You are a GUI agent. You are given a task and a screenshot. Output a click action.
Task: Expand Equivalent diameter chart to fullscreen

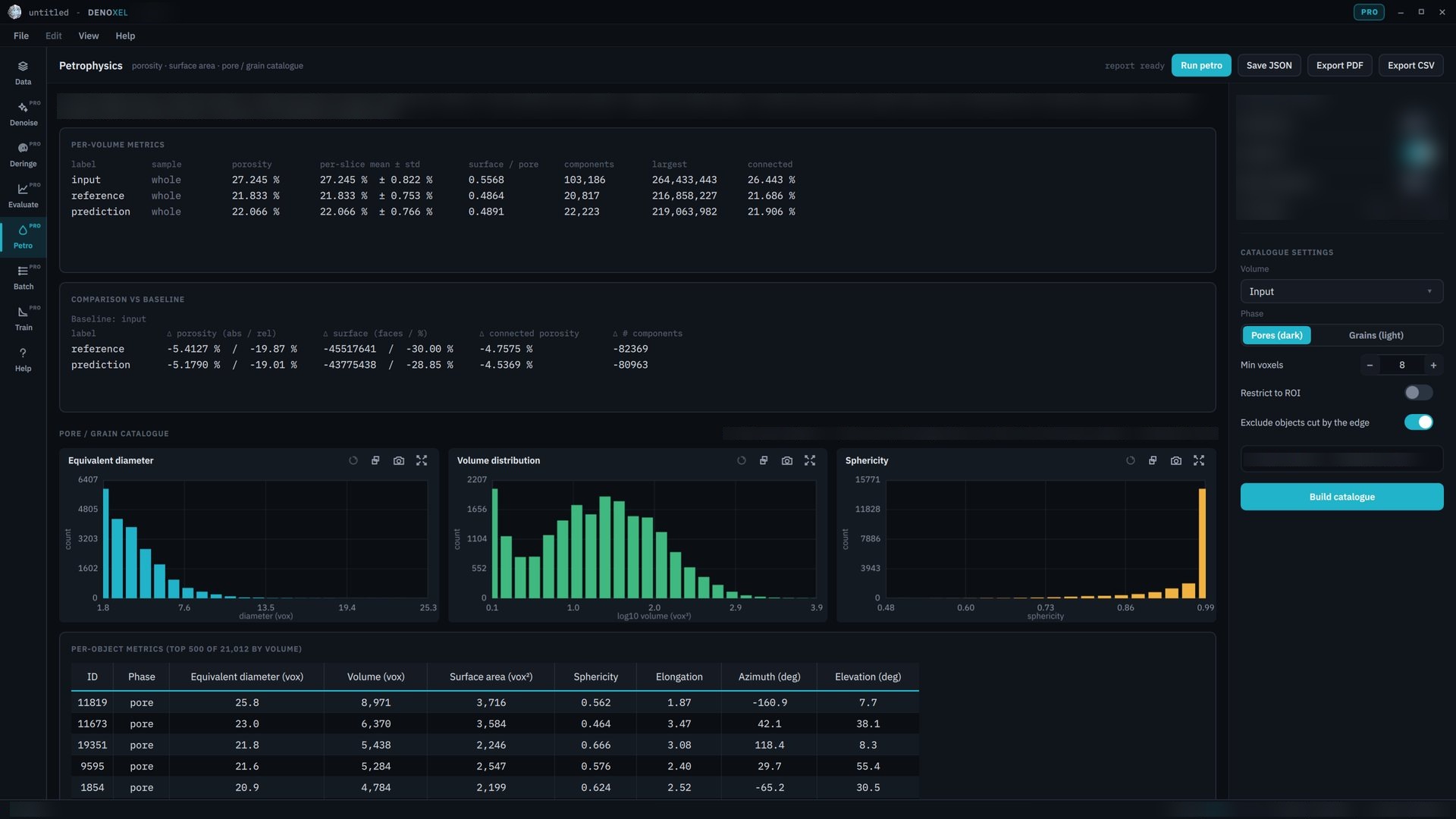pyautogui.click(x=422, y=460)
